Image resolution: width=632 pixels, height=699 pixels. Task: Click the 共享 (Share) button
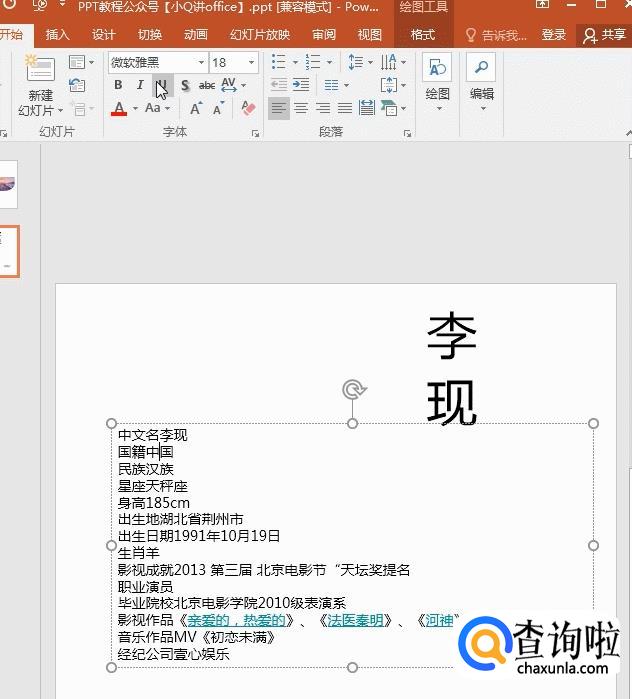point(605,35)
